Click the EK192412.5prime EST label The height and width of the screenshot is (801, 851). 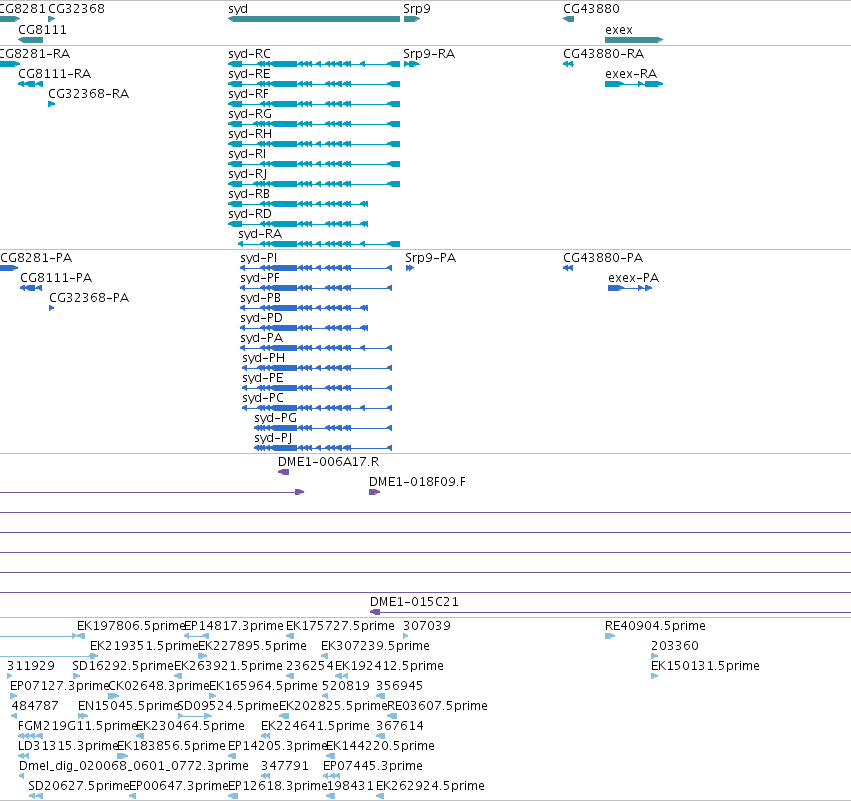(x=389, y=666)
